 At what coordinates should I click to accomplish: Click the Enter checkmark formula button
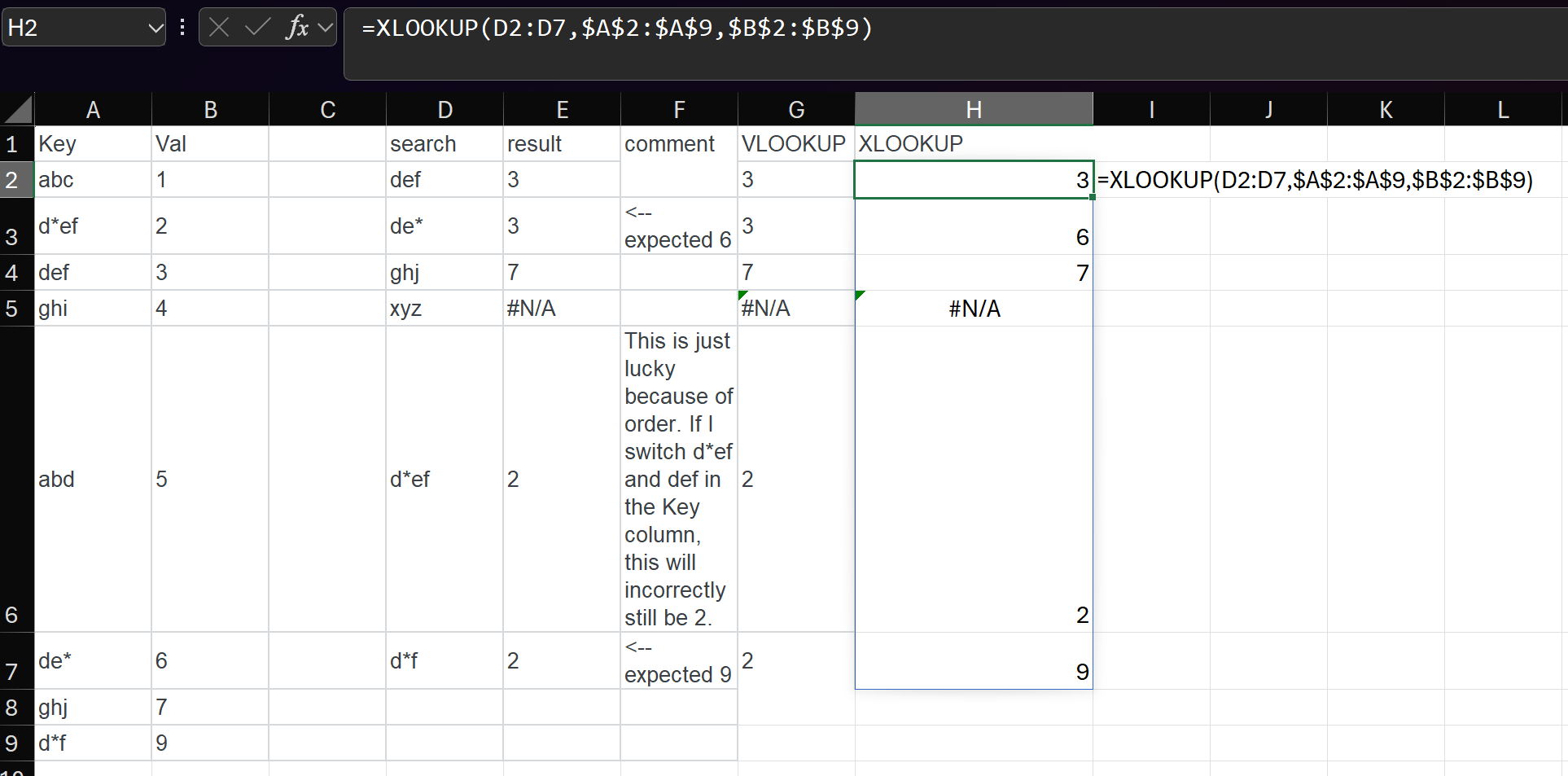257,28
